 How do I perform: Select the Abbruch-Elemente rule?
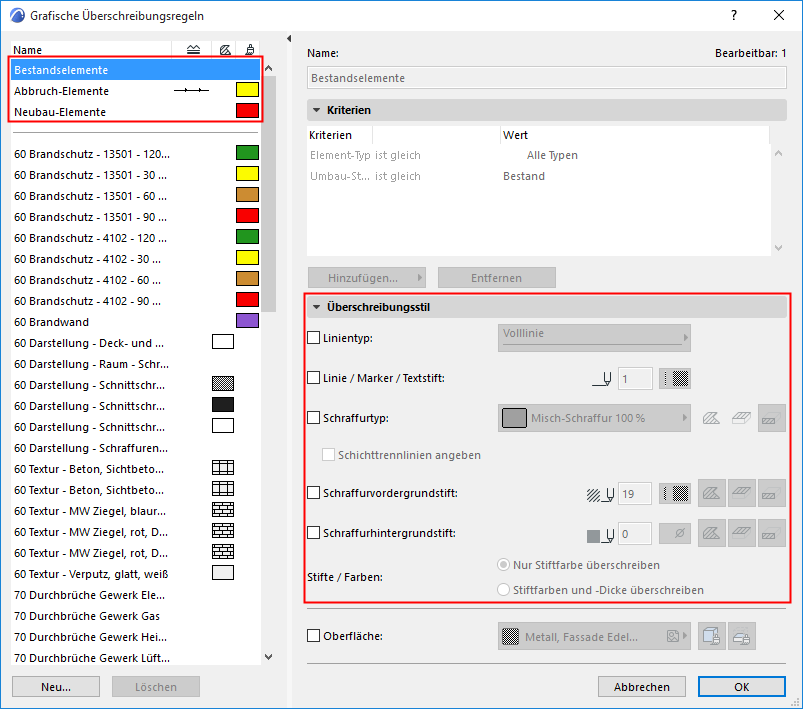click(x=135, y=91)
